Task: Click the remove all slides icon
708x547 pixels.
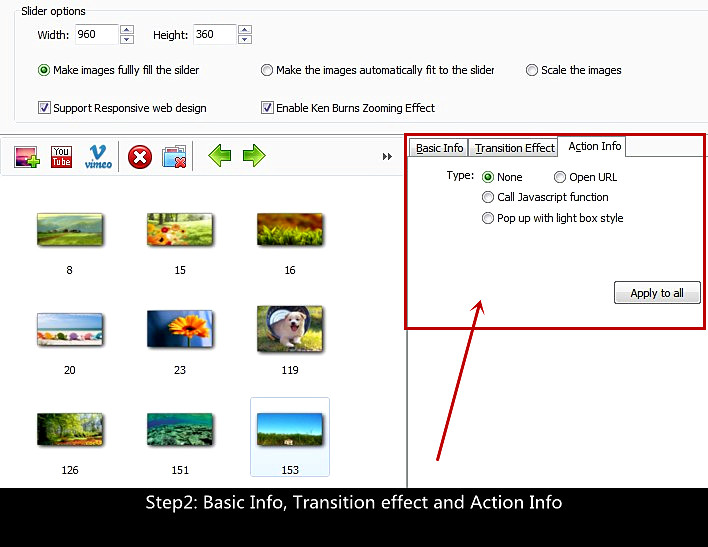Action: 175,157
